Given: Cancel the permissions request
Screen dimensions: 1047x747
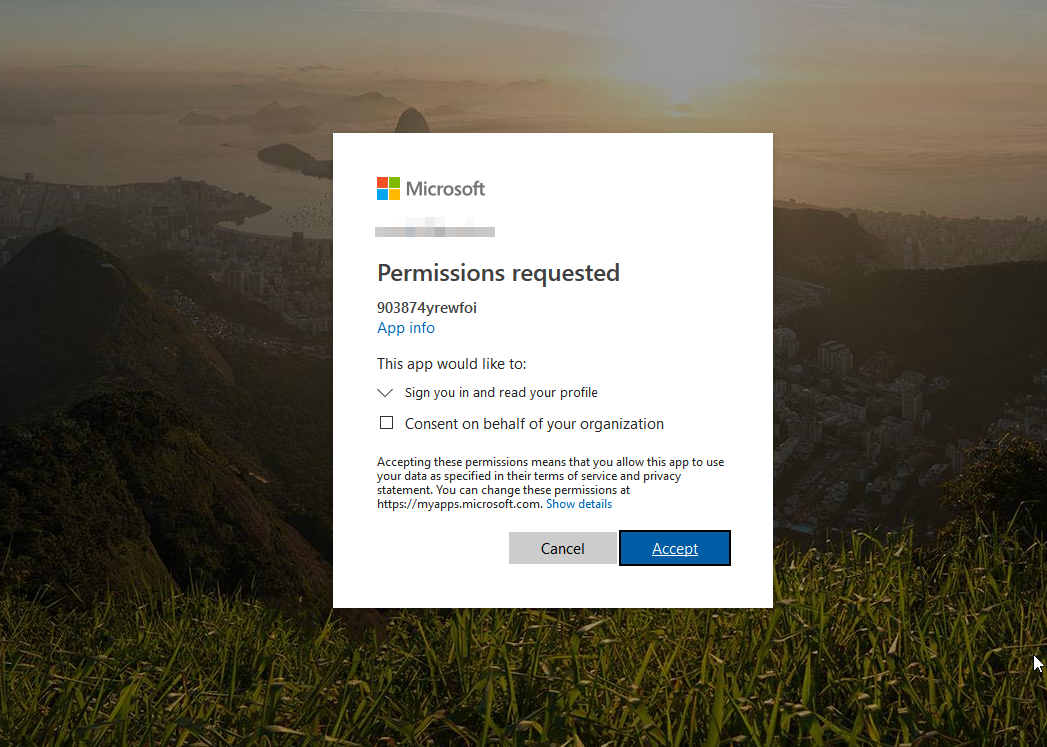Looking at the screenshot, I should [x=562, y=547].
